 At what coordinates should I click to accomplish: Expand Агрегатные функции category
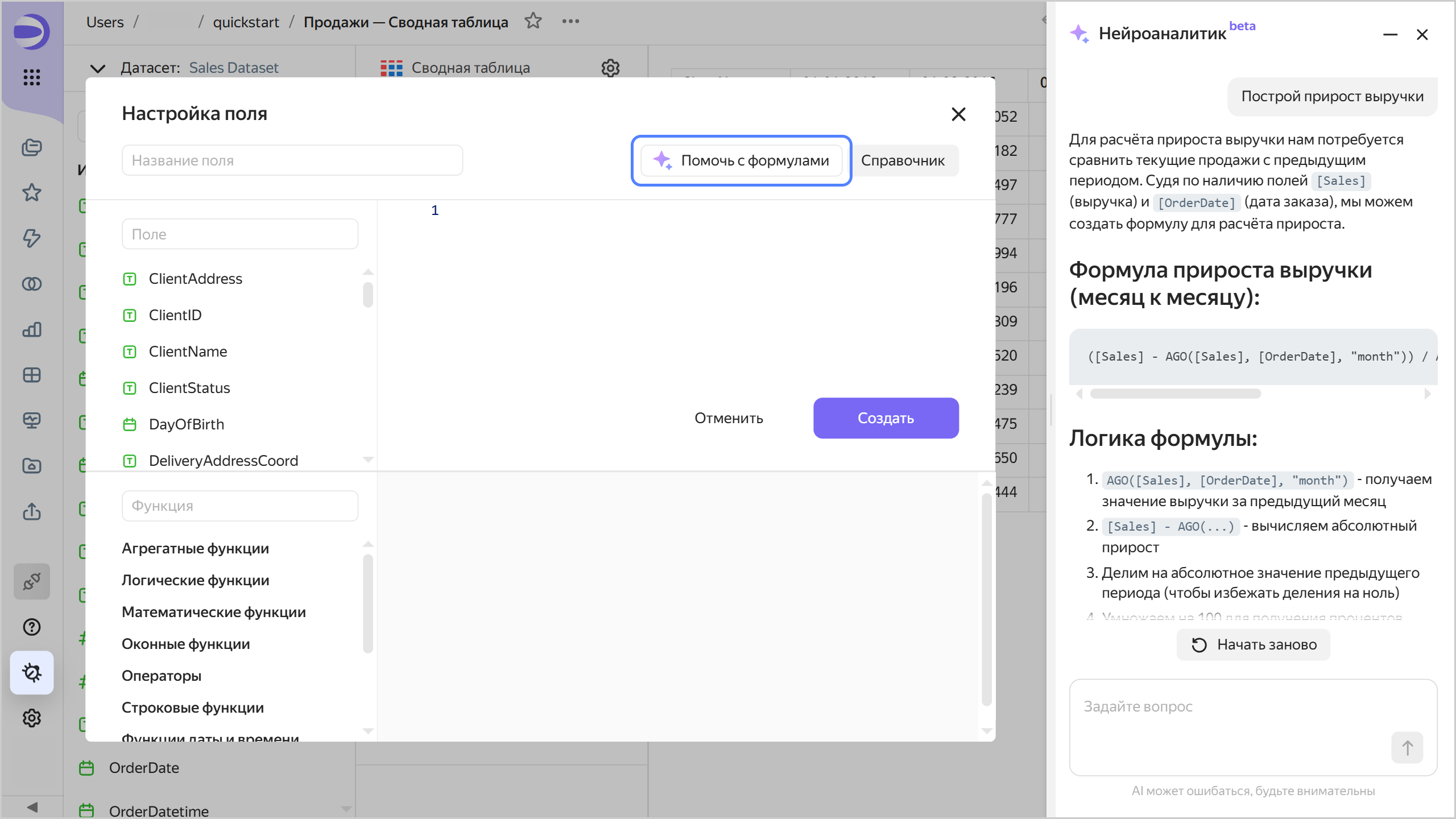[x=195, y=548]
